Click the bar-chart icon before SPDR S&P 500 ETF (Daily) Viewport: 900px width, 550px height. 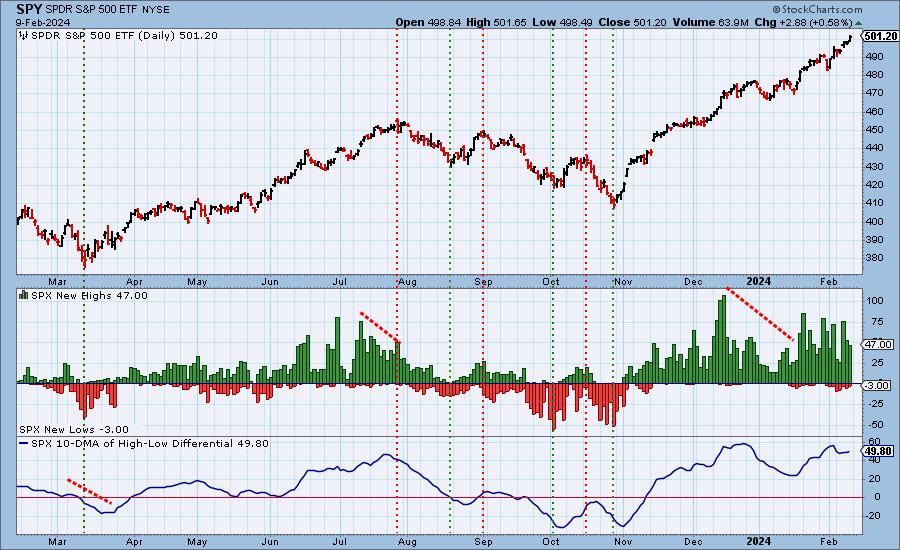coord(24,35)
